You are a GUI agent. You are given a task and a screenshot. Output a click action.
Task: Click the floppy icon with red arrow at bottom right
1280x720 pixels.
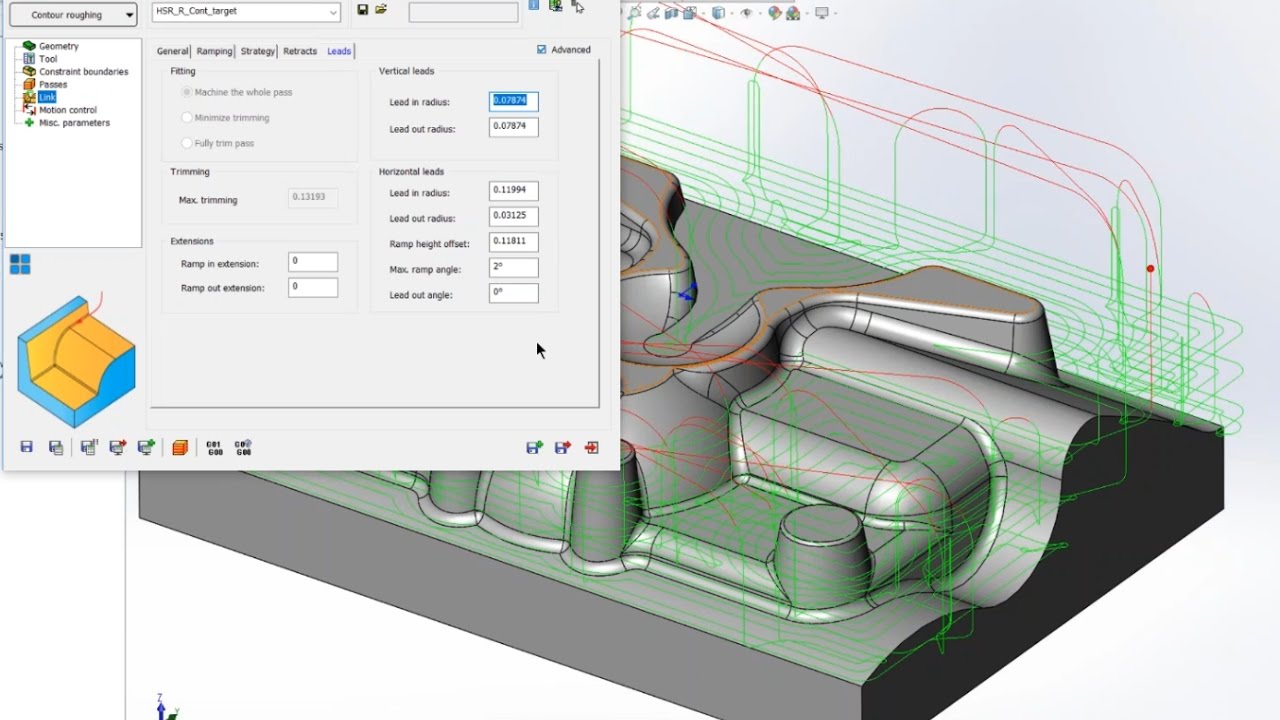(x=562, y=448)
